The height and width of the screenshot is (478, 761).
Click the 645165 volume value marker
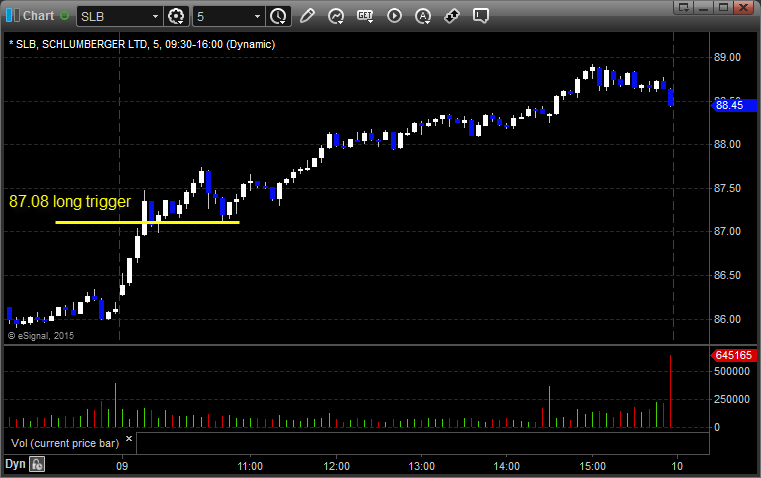[733, 355]
